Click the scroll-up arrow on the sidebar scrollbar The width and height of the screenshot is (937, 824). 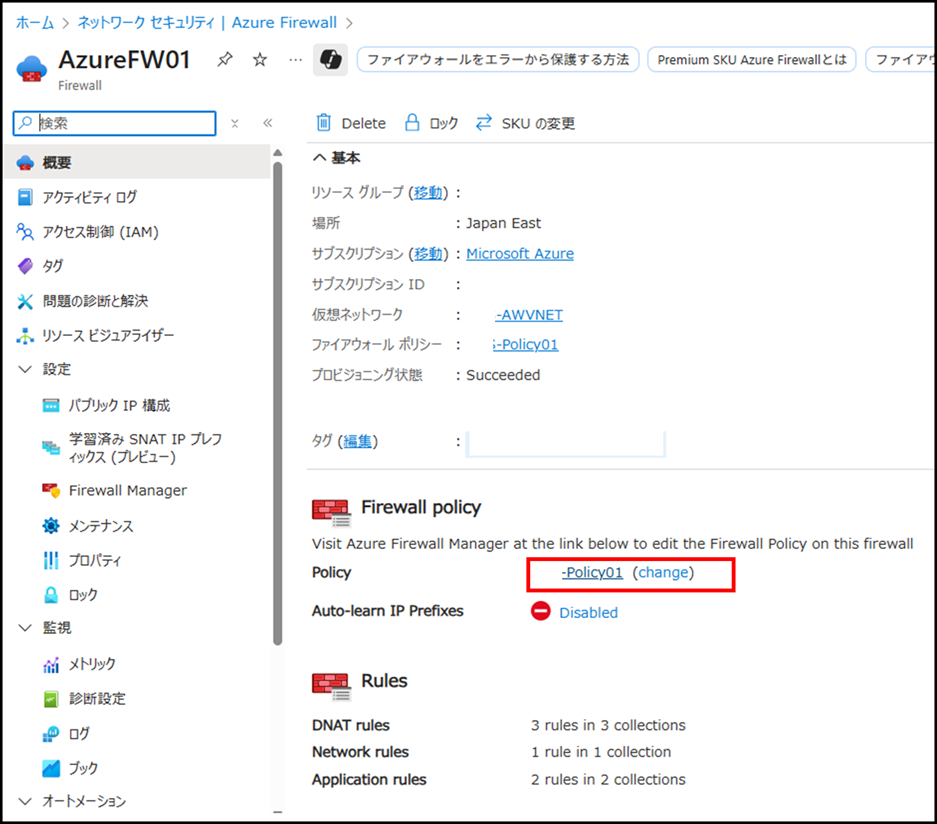(x=277, y=153)
